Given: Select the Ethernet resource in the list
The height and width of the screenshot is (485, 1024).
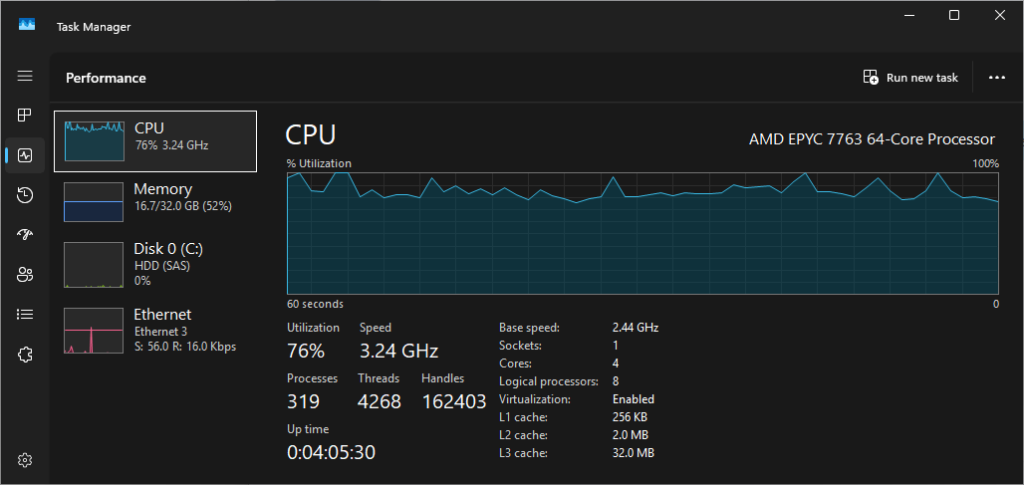Looking at the screenshot, I should [x=155, y=330].
